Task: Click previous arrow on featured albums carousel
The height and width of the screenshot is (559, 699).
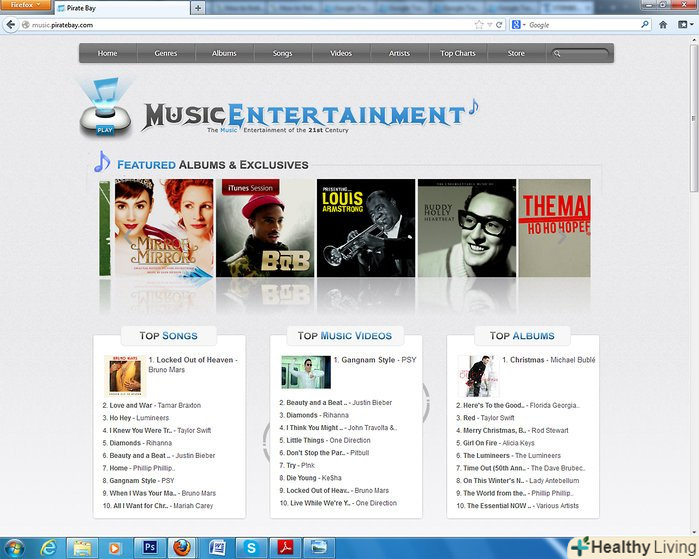Action: (127, 237)
